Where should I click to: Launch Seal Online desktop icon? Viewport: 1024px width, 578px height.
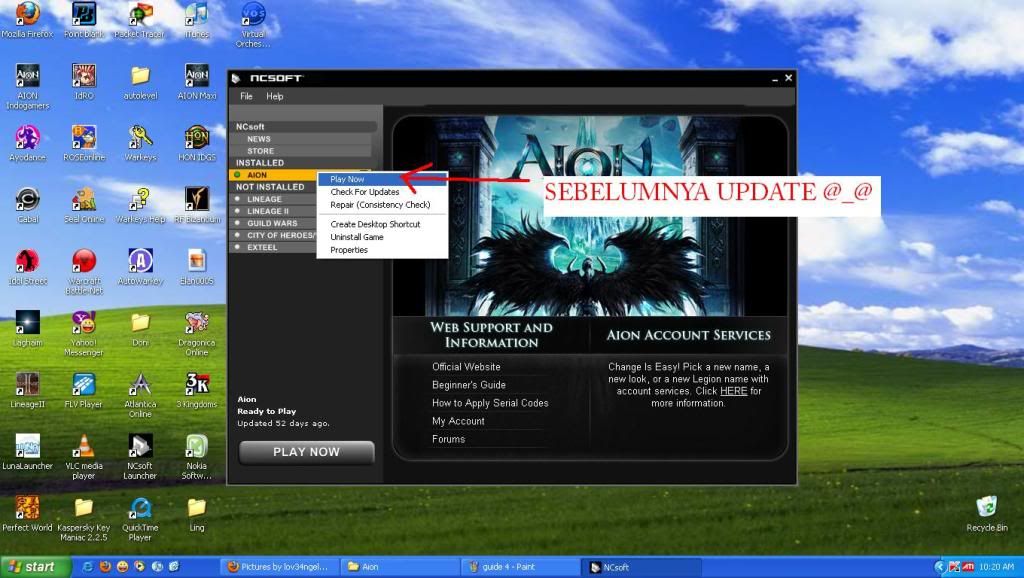pyautogui.click(x=84, y=204)
